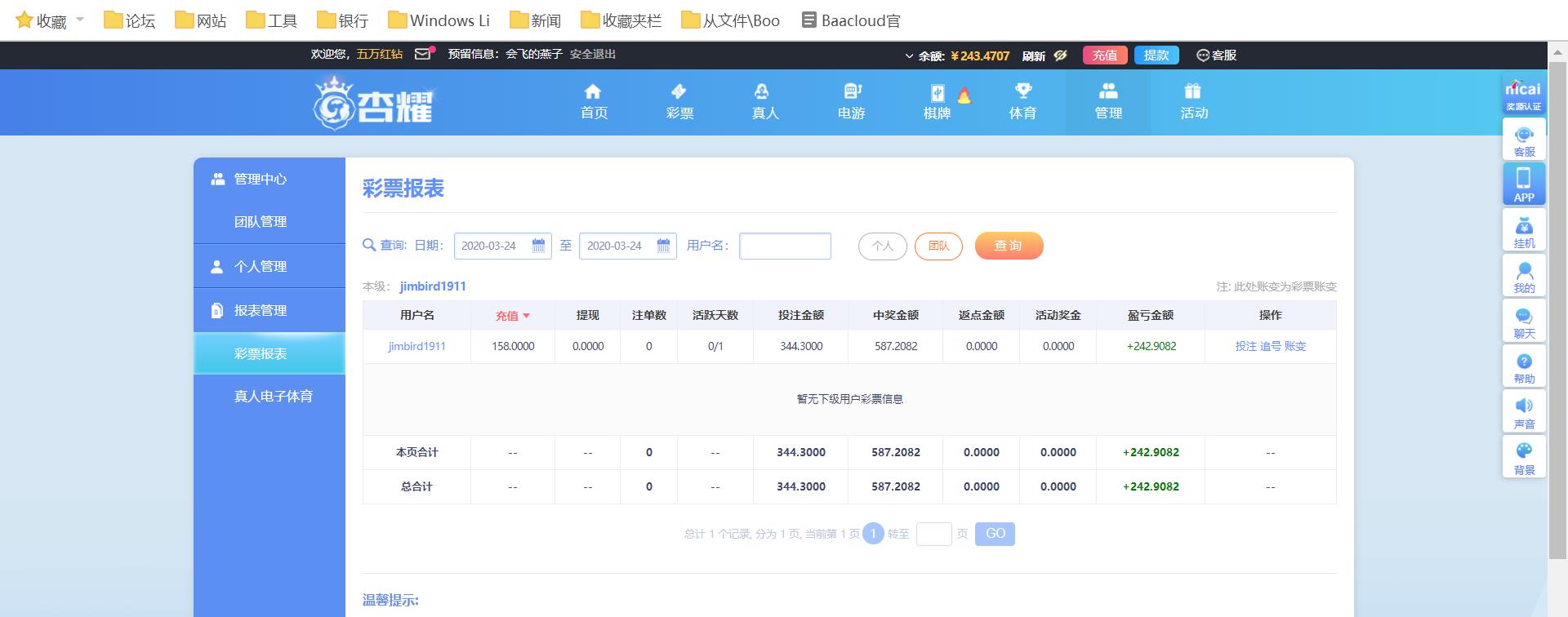
Task: Select the 个人 filter option
Action: tap(882, 246)
